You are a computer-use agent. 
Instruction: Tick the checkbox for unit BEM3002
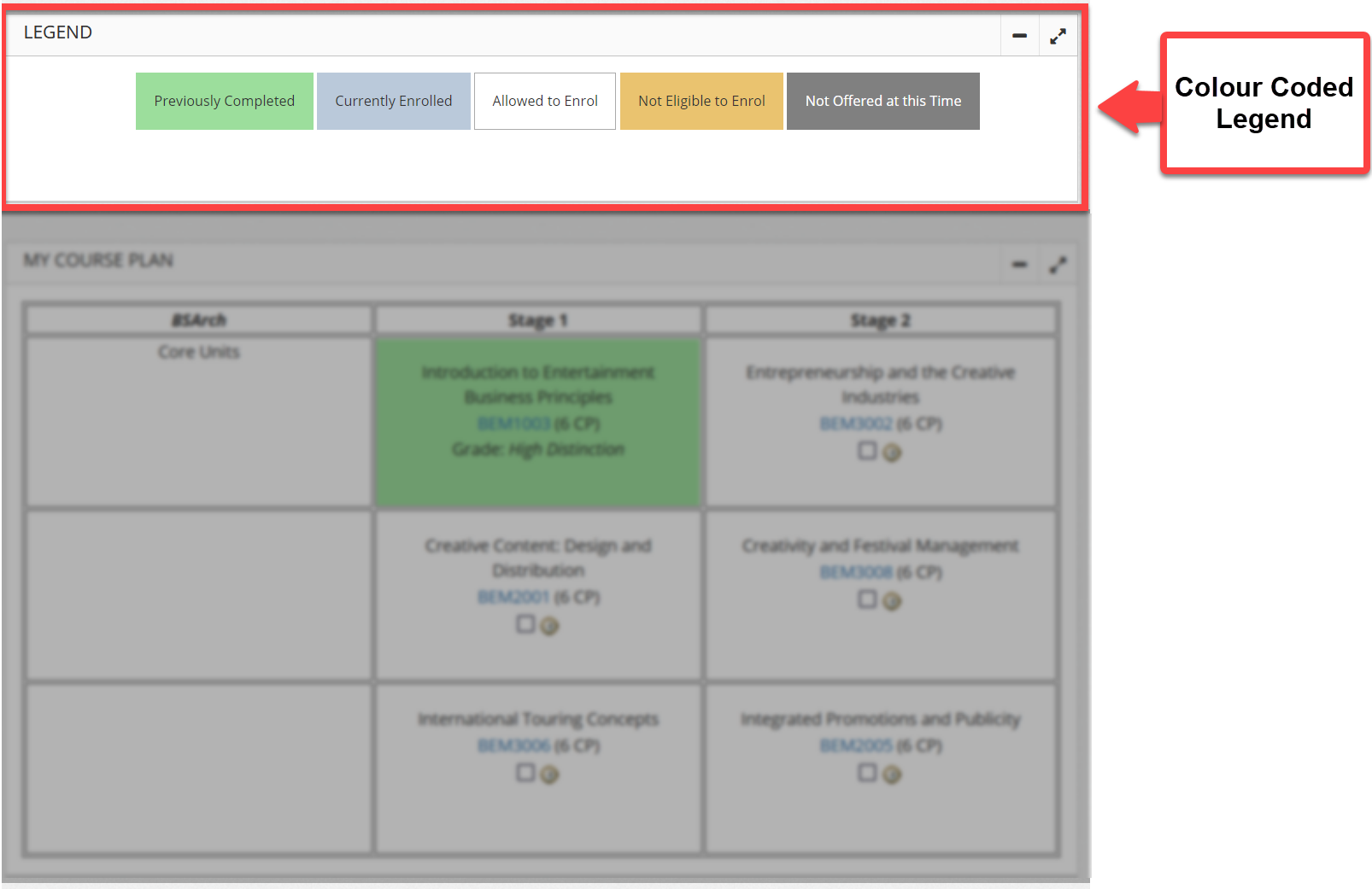pos(867,450)
